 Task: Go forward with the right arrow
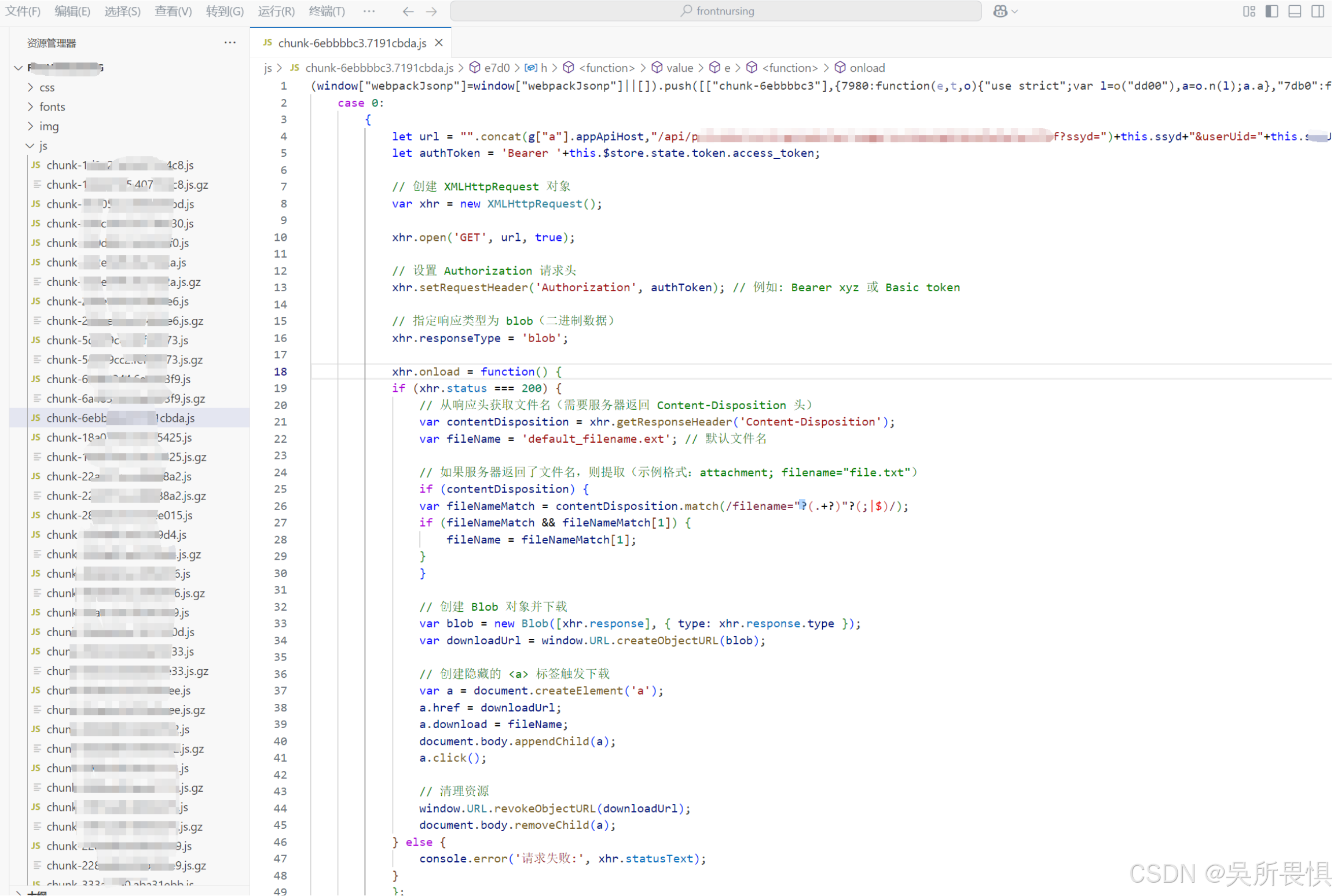[431, 11]
